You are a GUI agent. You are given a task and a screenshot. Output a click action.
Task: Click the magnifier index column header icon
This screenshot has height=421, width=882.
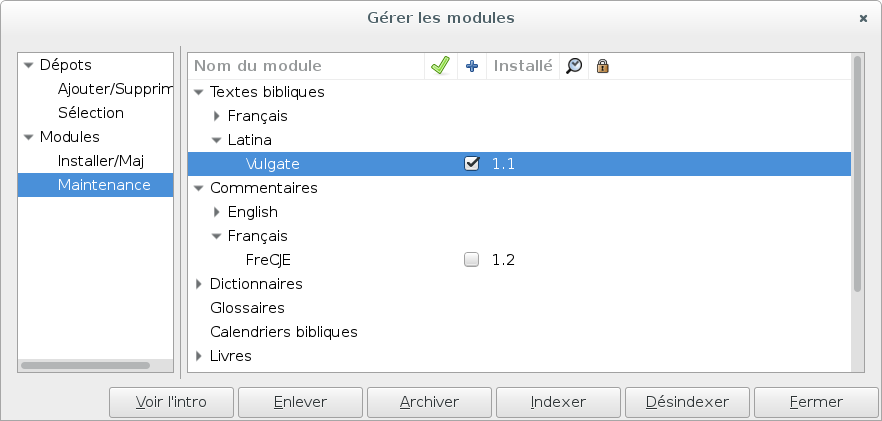(574, 66)
